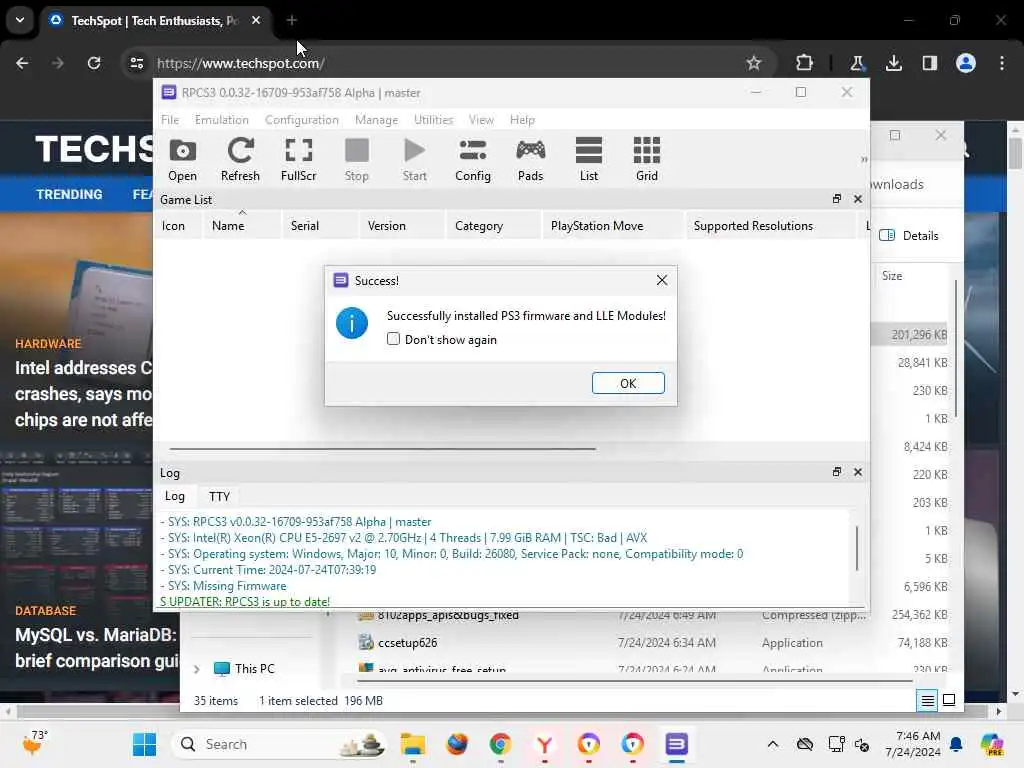Click the Icon column header

click(x=178, y=225)
